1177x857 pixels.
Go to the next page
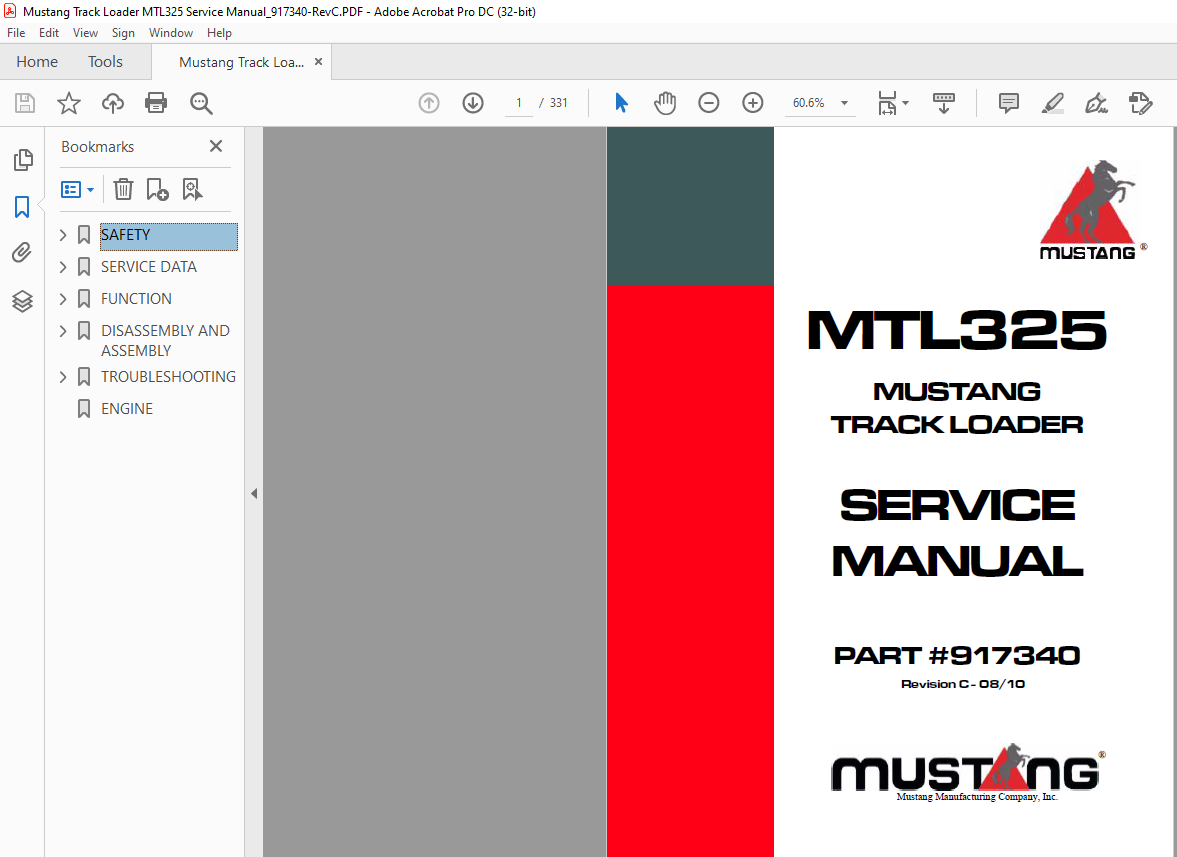tap(473, 103)
